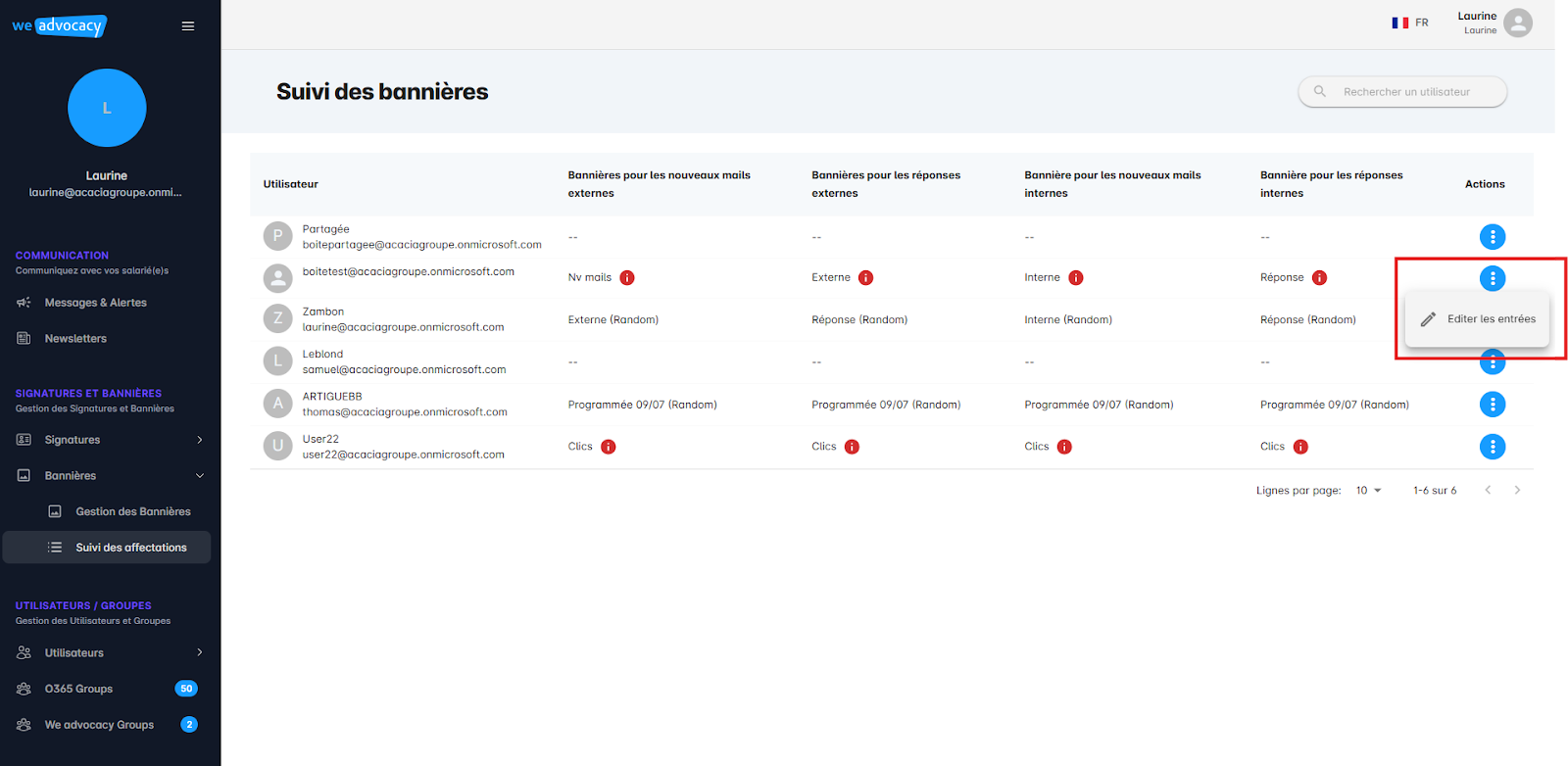Click Bannières pour les nouveaux mails externes header
This screenshot has height=766, width=1568.
coord(660,184)
